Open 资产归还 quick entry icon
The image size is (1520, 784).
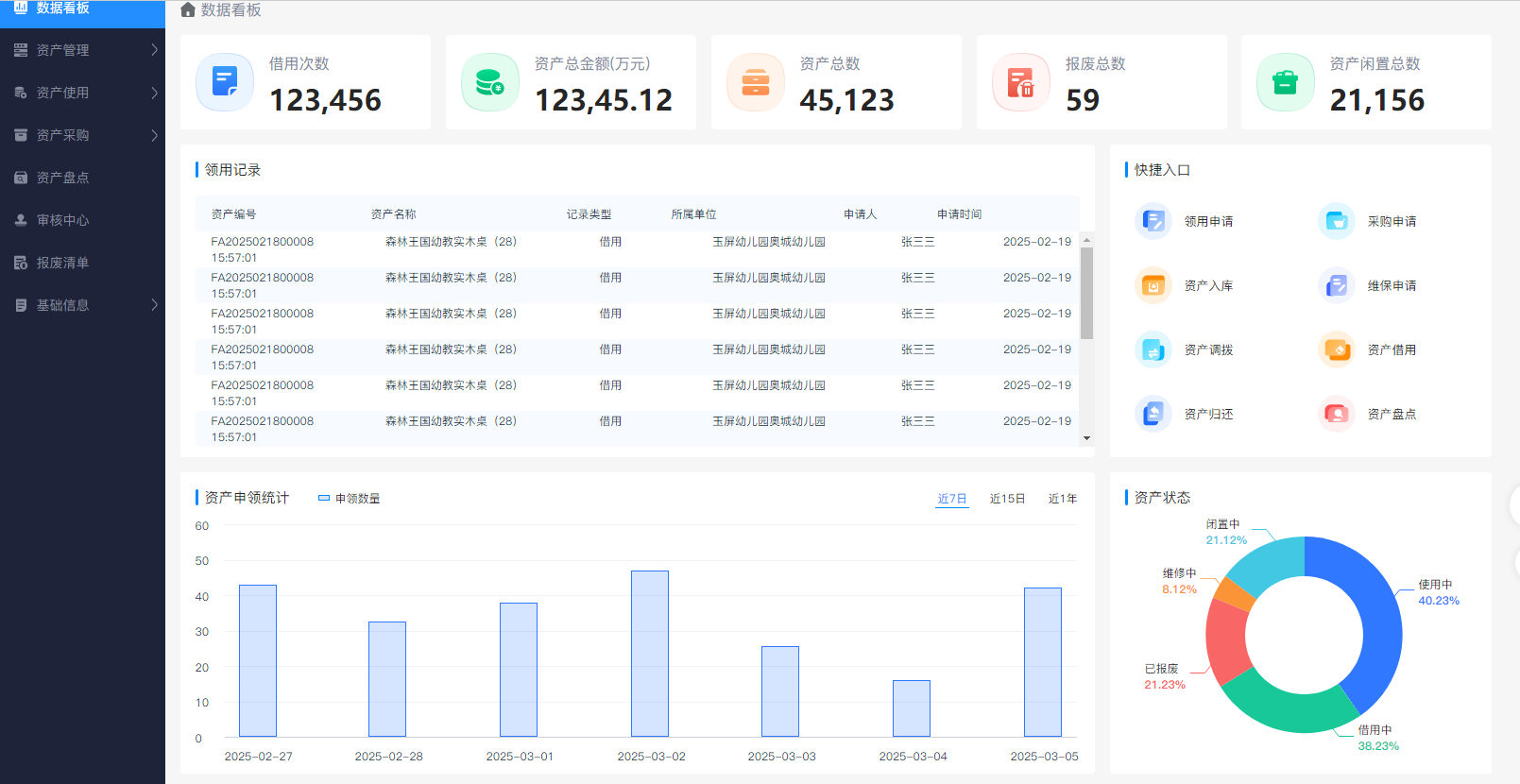tap(1153, 414)
